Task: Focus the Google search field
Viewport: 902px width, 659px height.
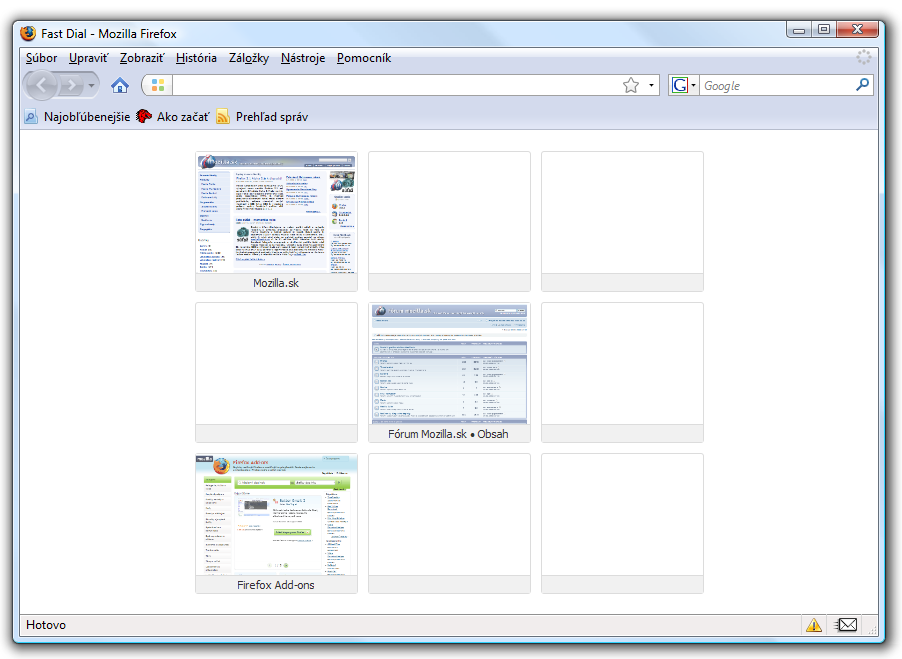Action: coord(777,86)
